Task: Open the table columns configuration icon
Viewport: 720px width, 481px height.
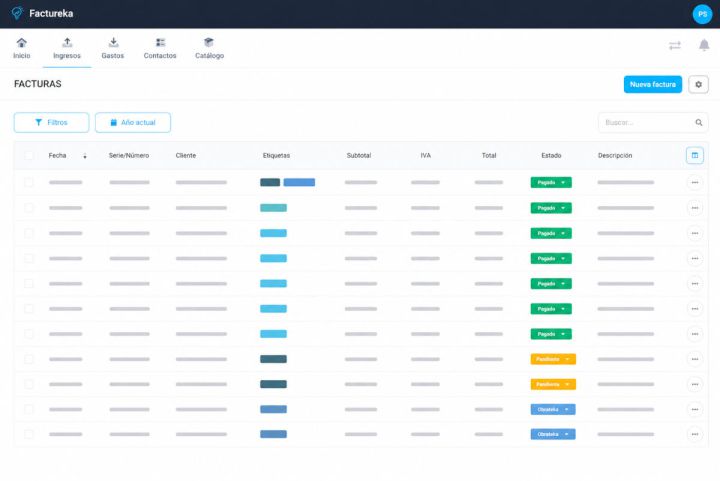Action: click(695, 156)
